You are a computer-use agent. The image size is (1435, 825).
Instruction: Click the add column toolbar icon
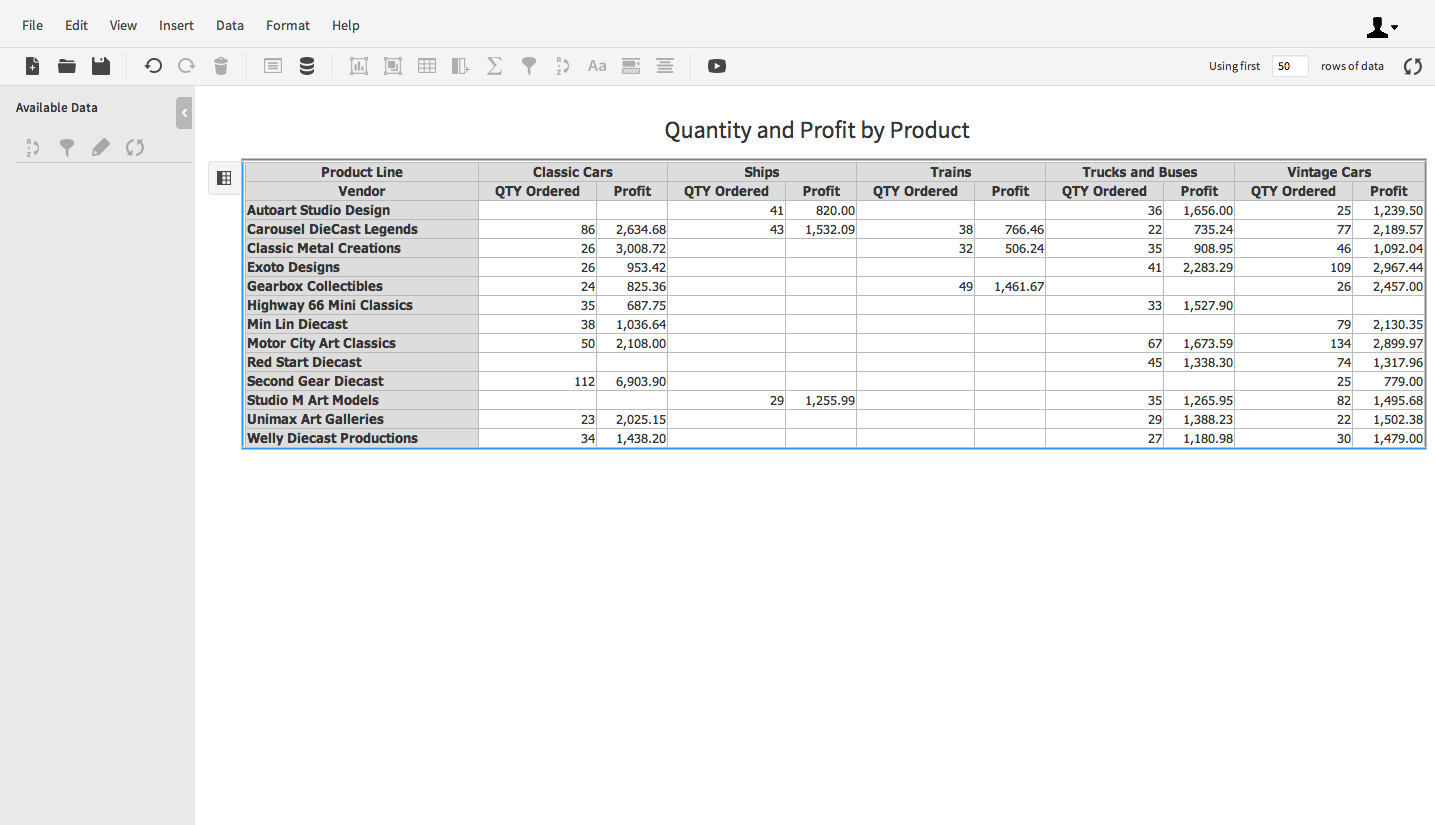460,66
